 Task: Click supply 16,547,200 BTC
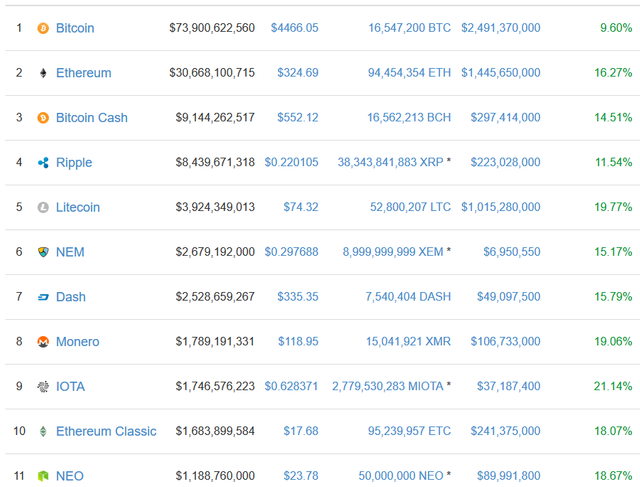(x=410, y=28)
